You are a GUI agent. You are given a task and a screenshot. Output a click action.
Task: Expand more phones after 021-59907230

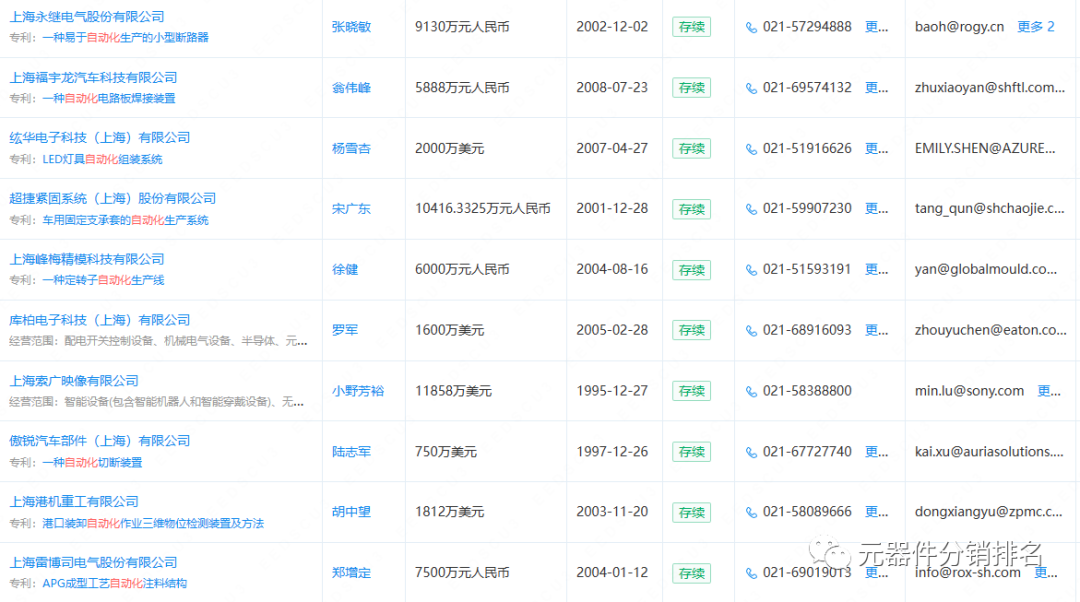[877, 208]
